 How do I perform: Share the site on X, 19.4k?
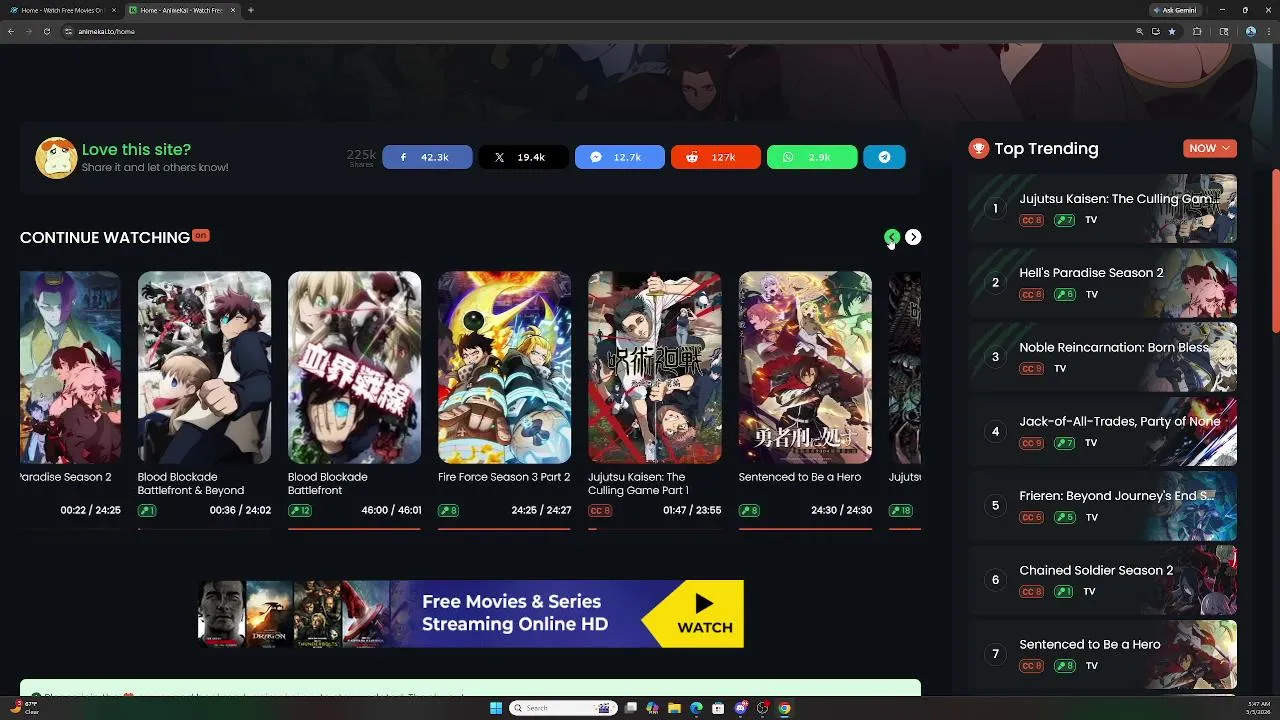[x=523, y=157]
